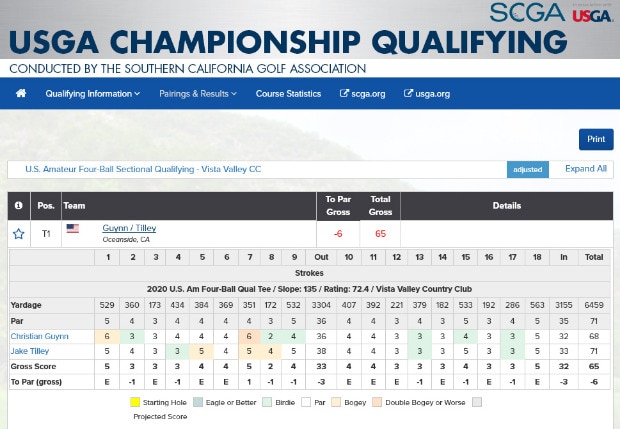The width and height of the screenshot is (620, 429).
Task: Open the Guynn / Tilley team link
Action: tap(129, 228)
